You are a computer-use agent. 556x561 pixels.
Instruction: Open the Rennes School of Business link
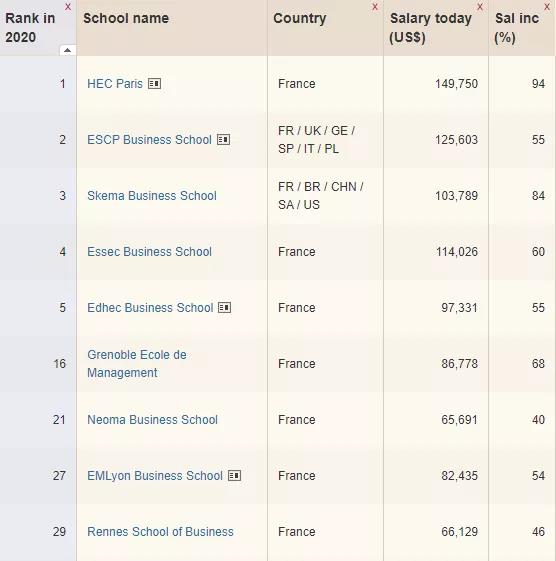(160, 532)
